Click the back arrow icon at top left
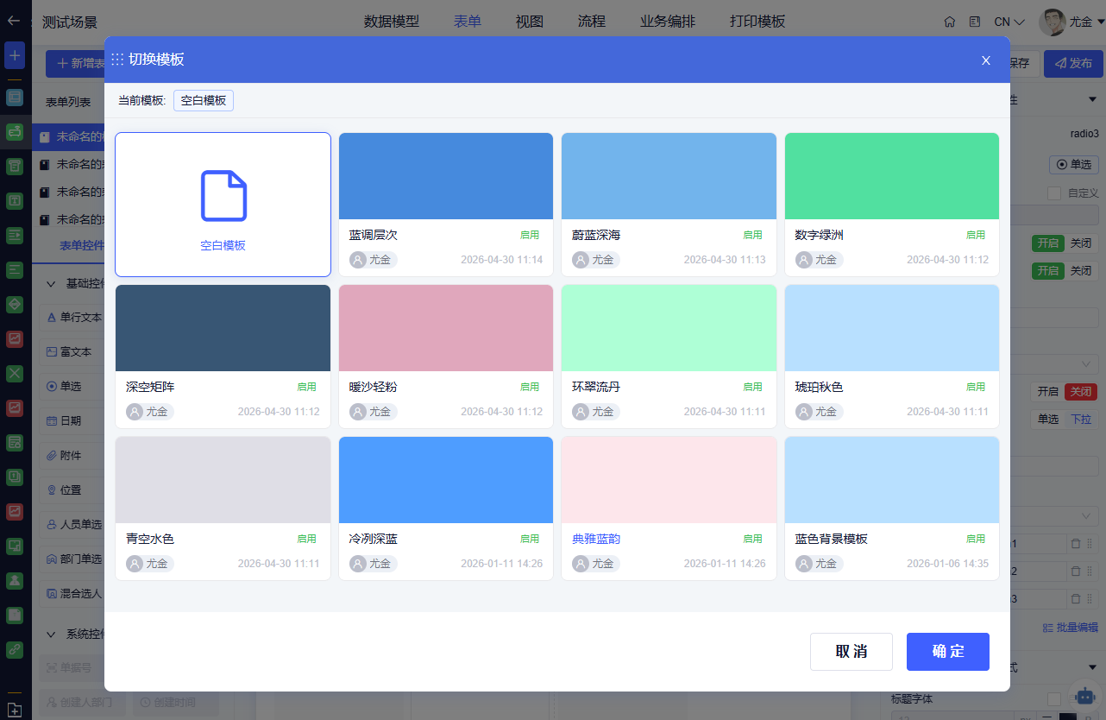This screenshot has height=720, width=1106. point(13,21)
